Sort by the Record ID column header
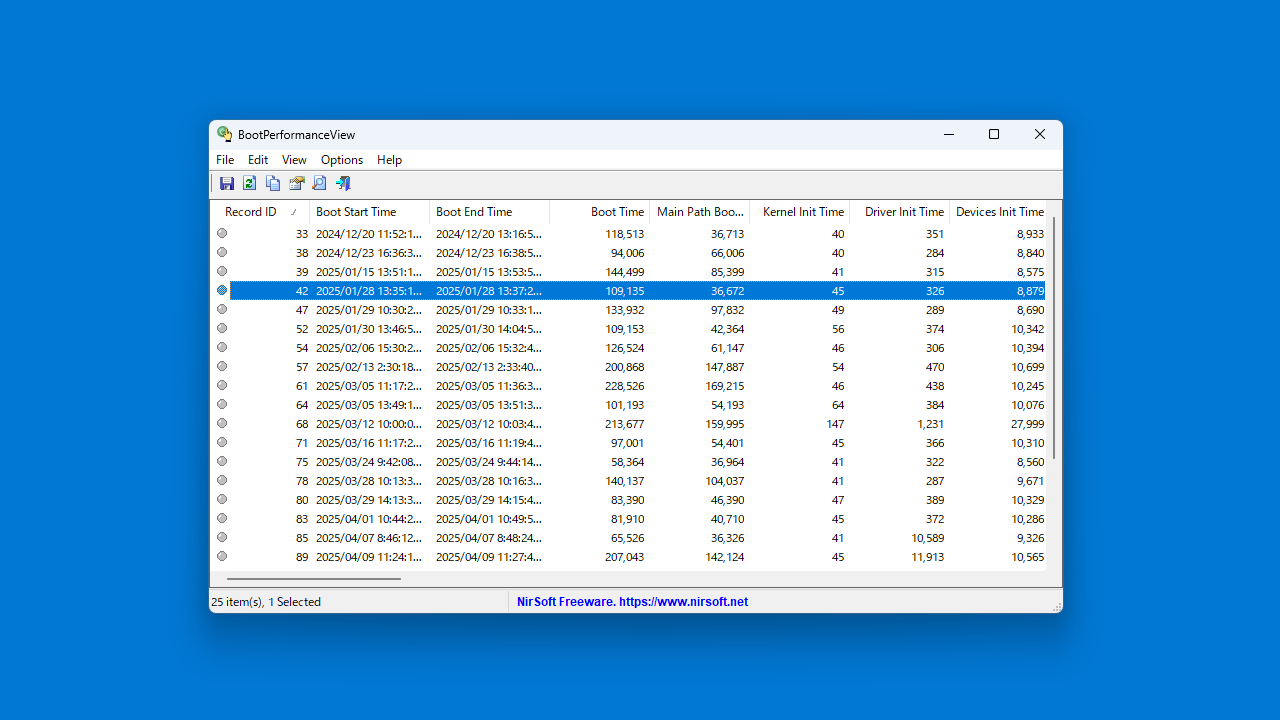Image resolution: width=1280 pixels, height=720 pixels. (x=251, y=212)
